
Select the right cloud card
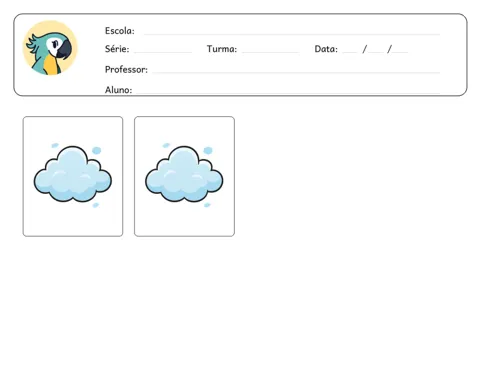[x=184, y=176]
